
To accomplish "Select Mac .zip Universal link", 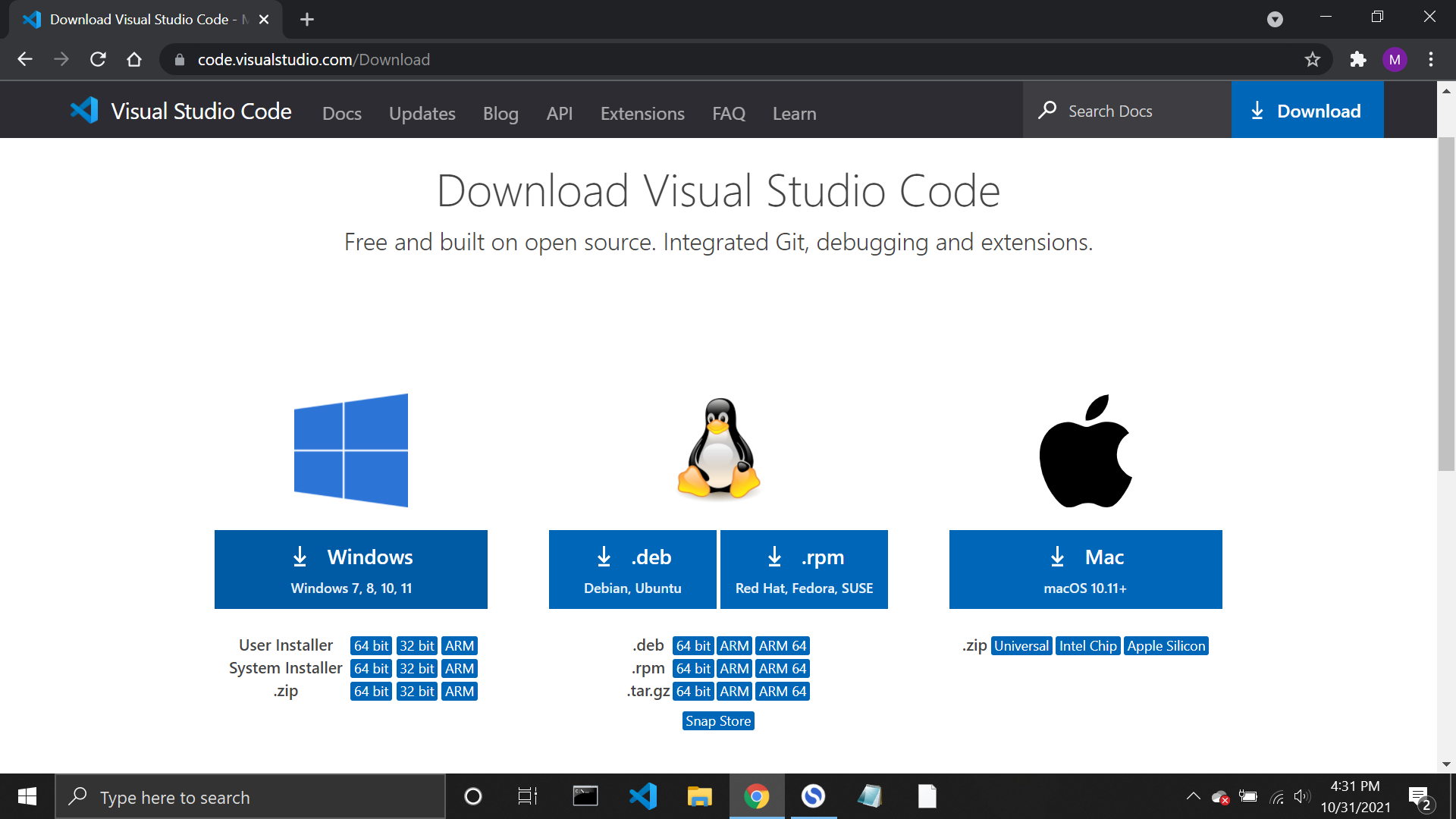I will coord(1021,646).
